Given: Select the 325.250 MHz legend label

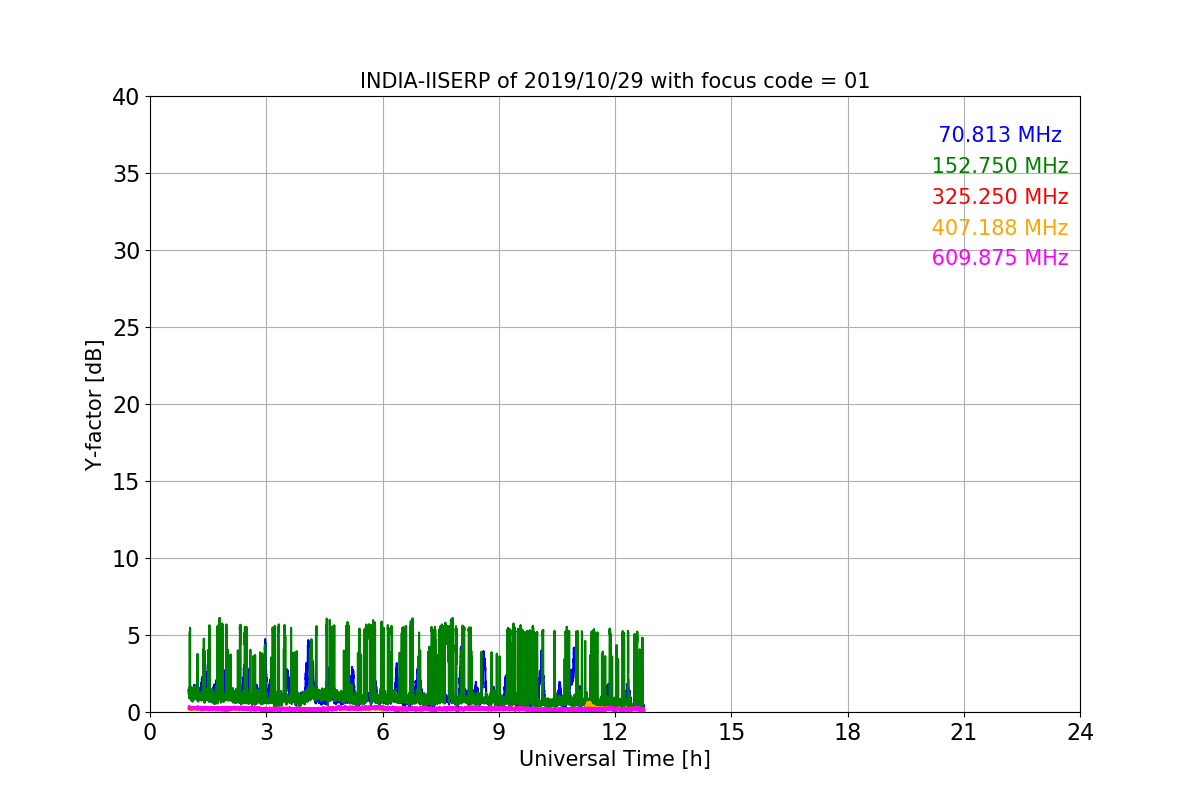Looking at the screenshot, I should (1000, 197).
